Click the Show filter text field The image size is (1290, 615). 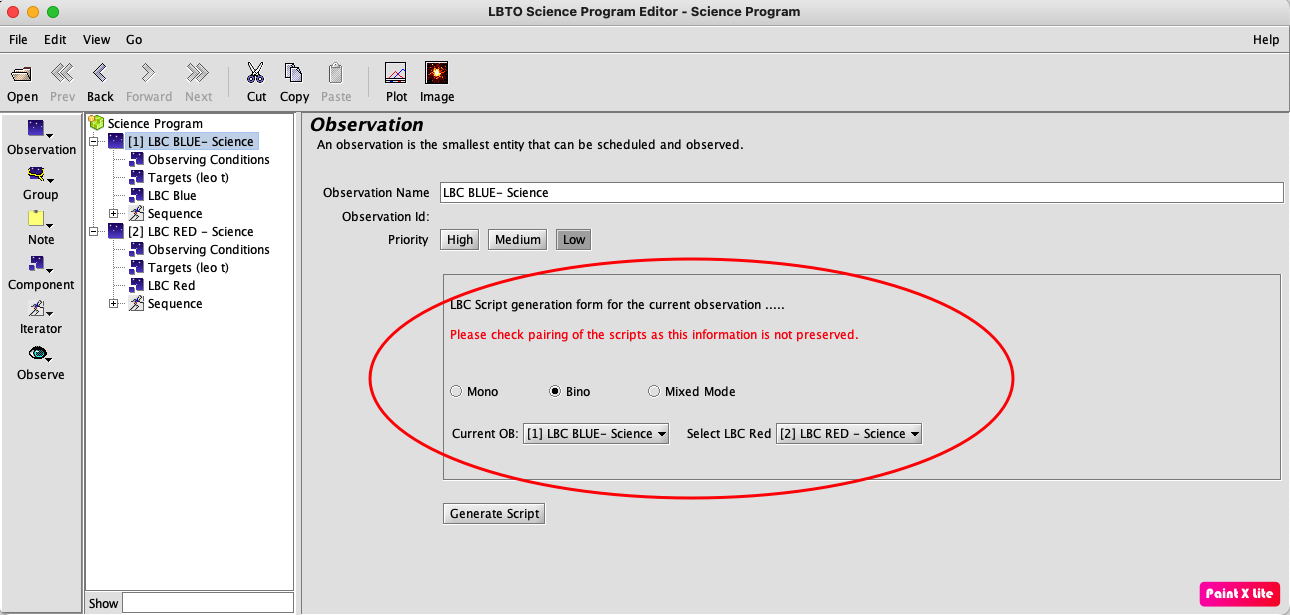point(207,603)
